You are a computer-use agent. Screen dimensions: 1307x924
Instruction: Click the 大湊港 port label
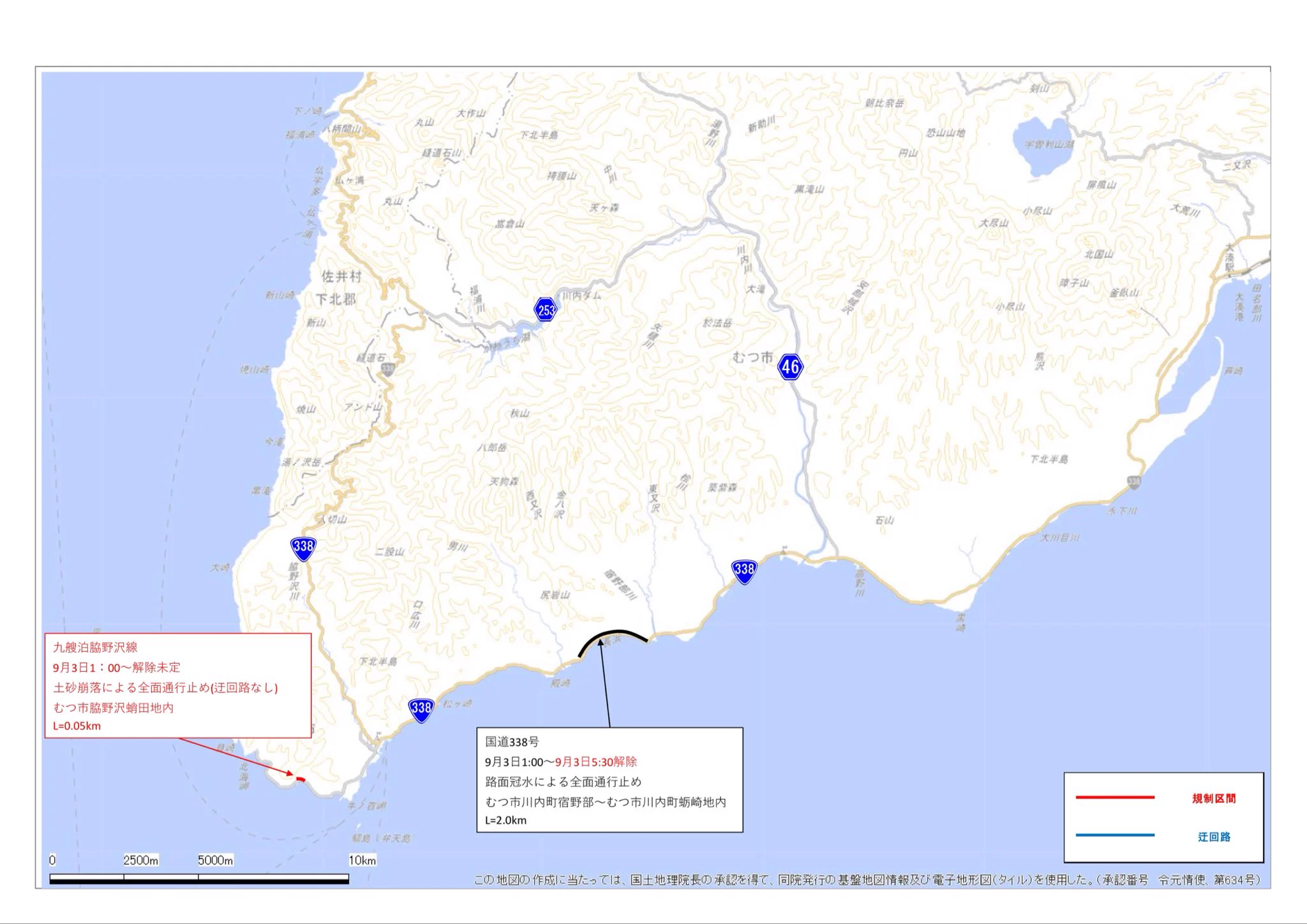1239,307
